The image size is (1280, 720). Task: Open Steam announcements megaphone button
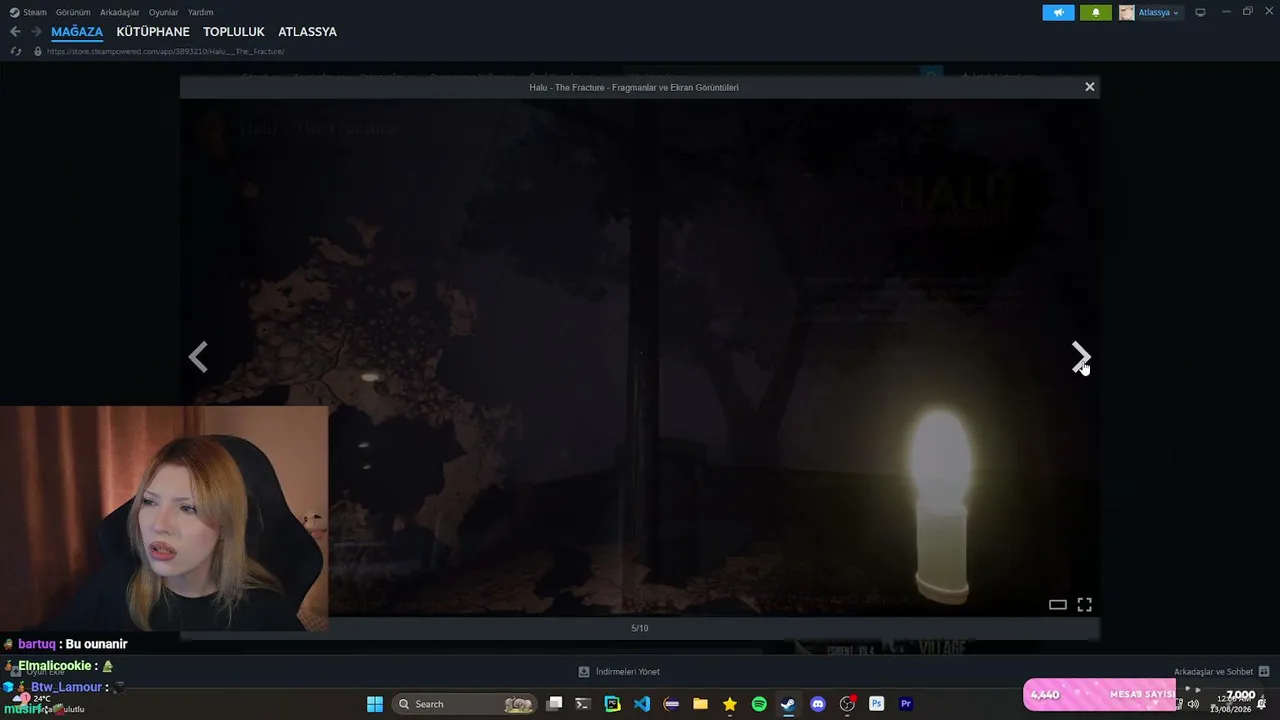[x=1058, y=12]
